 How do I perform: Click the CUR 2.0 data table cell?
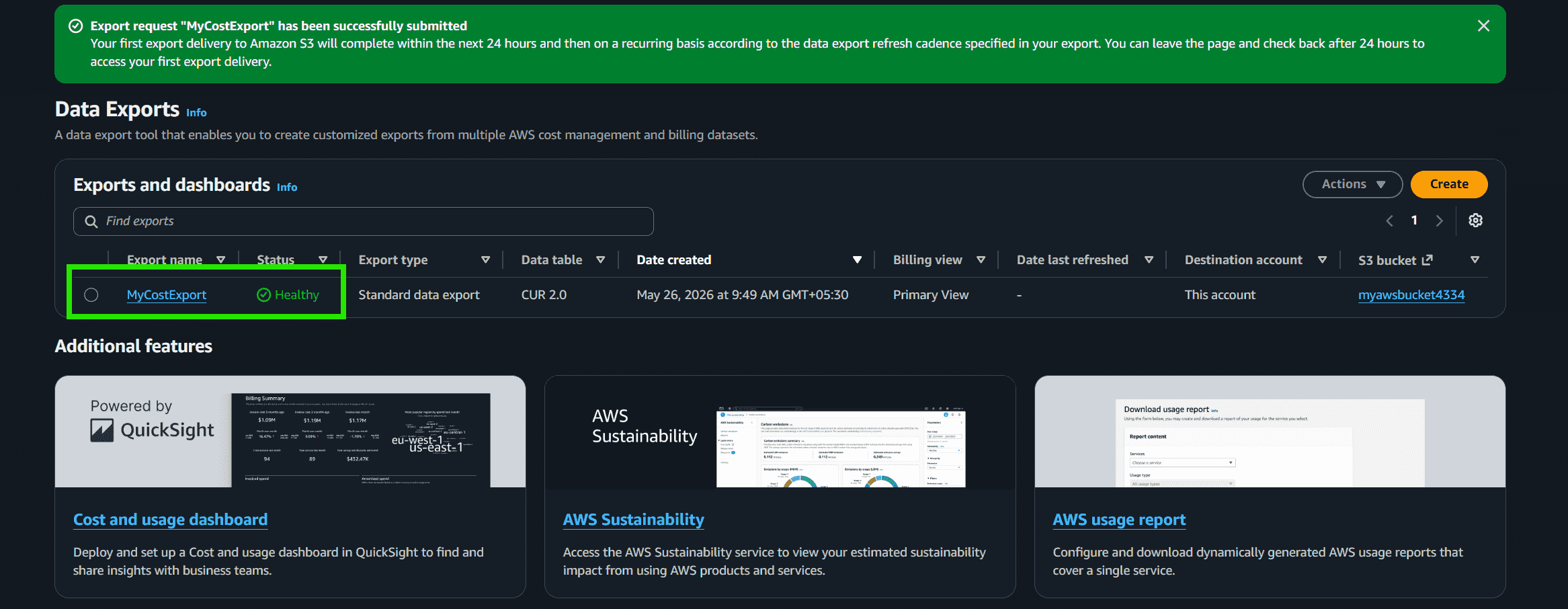click(544, 295)
